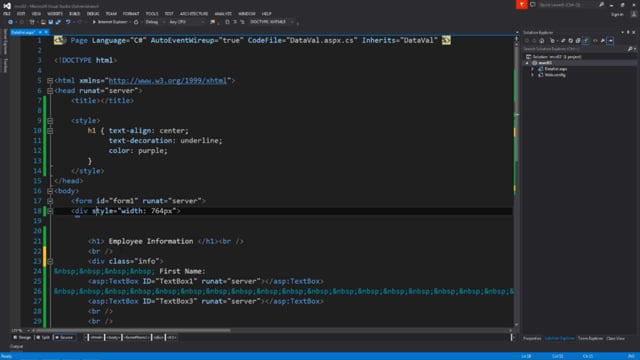Click the Solution Explorer Home icon
The width and height of the screenshot is (640, 360).
pos(542,40)
